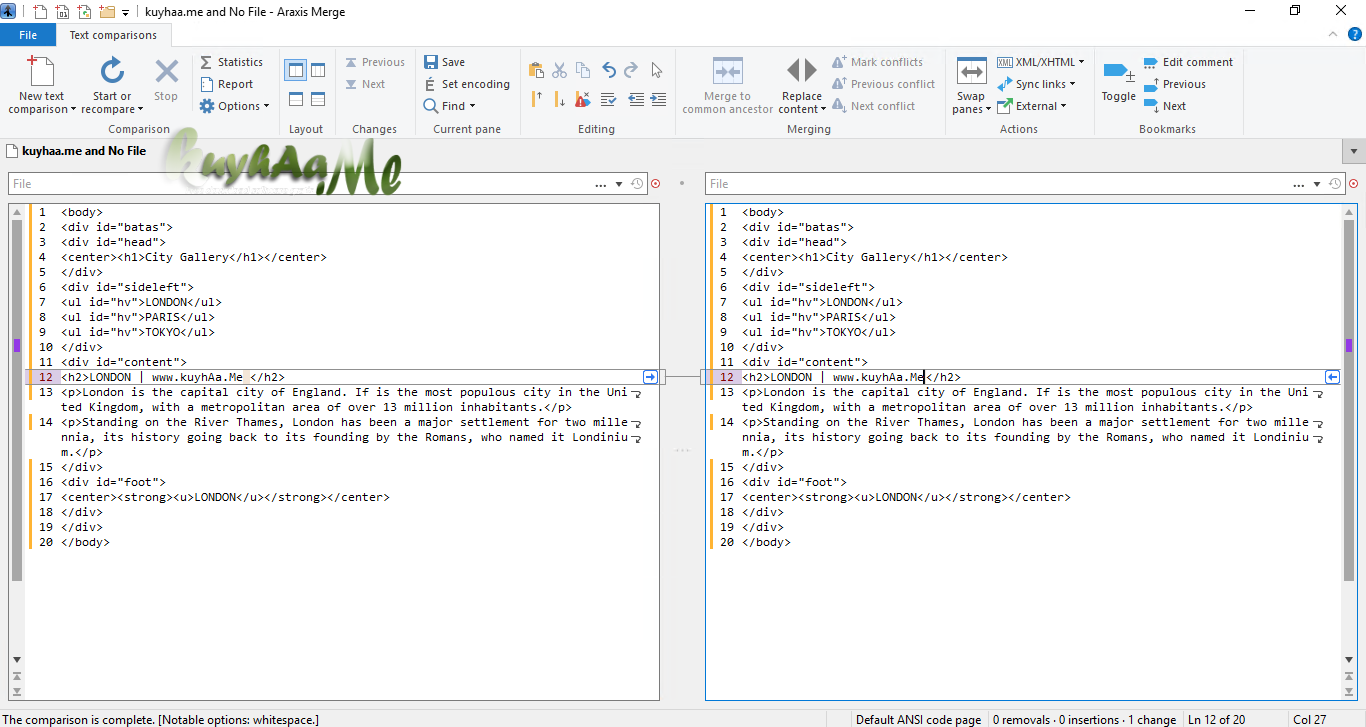Image resolution: width=1366 pixels, height=727 pixels.
Task: Click the right pane red circle icon
Action: 1353,184
